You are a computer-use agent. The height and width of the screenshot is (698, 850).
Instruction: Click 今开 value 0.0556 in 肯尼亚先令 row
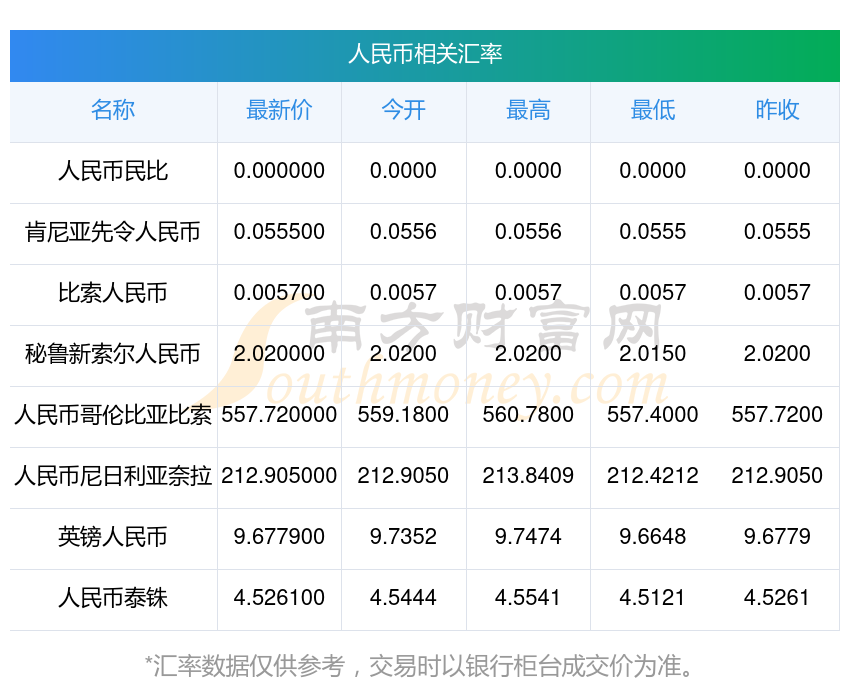403,232
